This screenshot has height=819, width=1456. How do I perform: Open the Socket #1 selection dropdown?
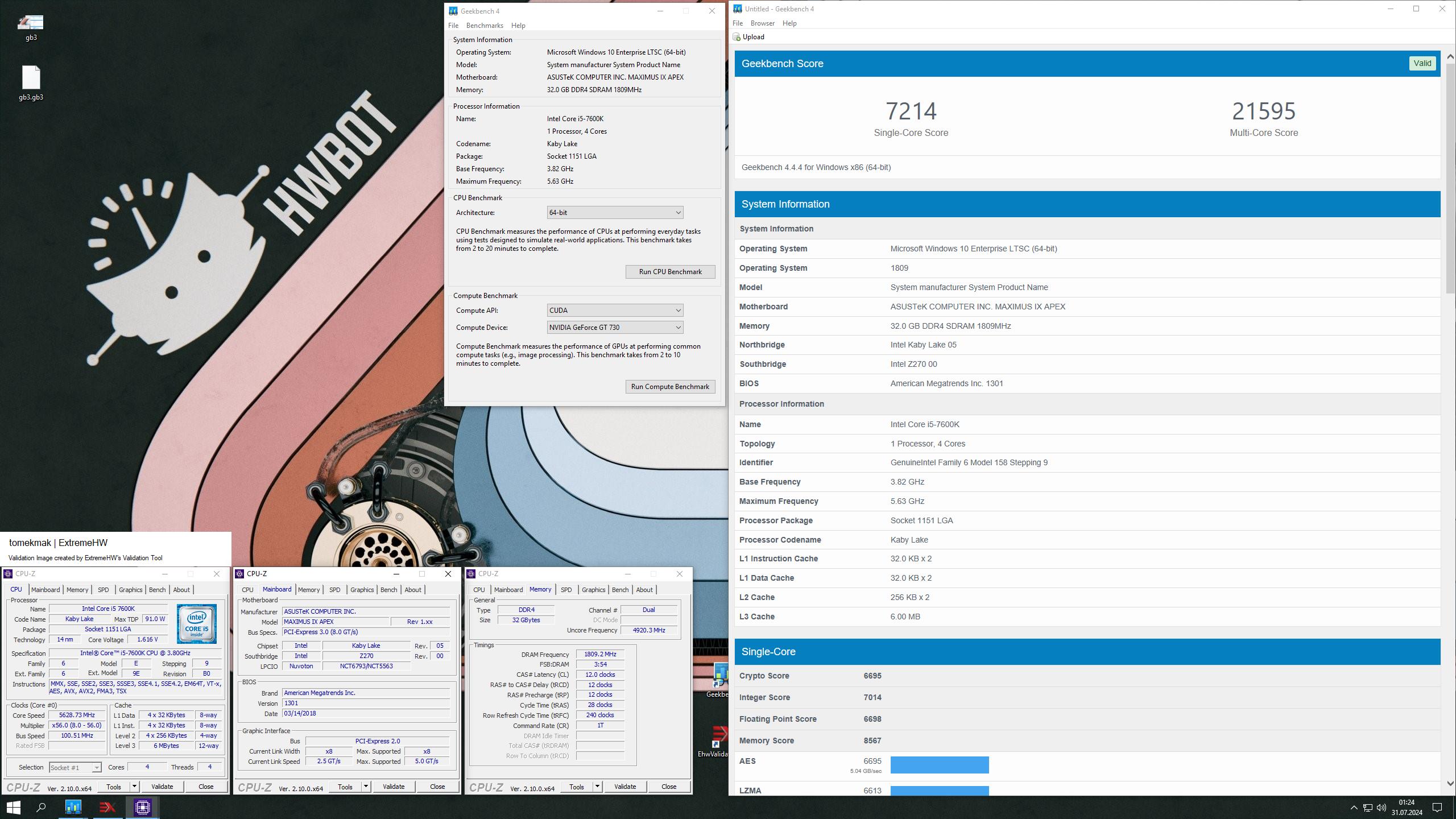coord(75,767)
